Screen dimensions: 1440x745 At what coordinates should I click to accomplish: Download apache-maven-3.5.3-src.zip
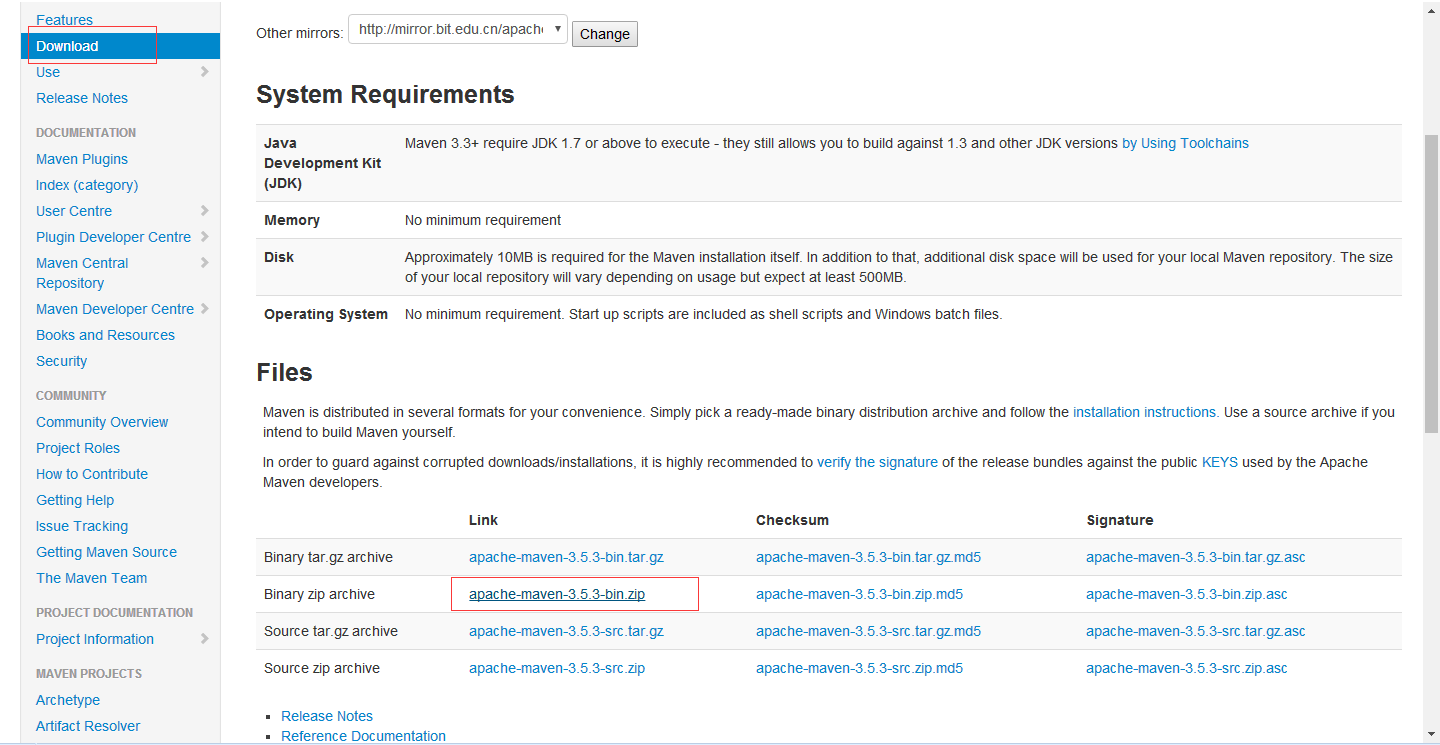(x=557, y=668)
